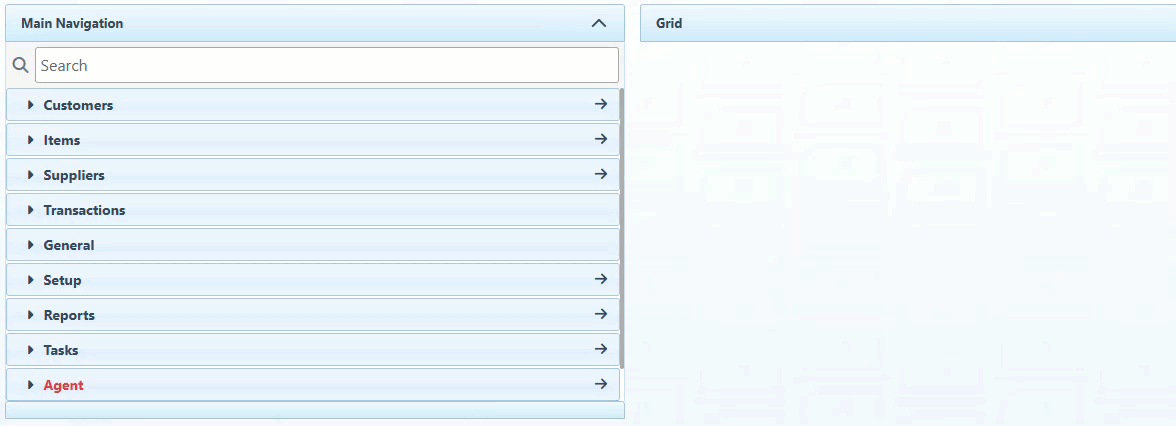Collapse the Main Navigation panel
This screenshot has height=426, width=1176.
click(x=599, y=23)
